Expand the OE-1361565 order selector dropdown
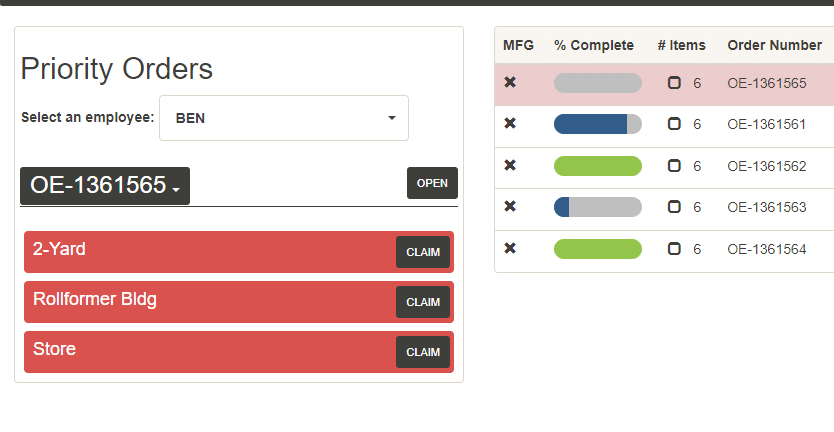The width and height of the screenshot is (834, 432). click(105, 186)
